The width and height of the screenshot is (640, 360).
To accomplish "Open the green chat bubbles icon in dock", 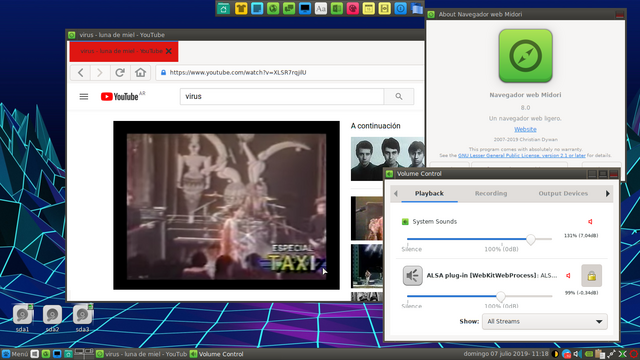I will point(289,8).
